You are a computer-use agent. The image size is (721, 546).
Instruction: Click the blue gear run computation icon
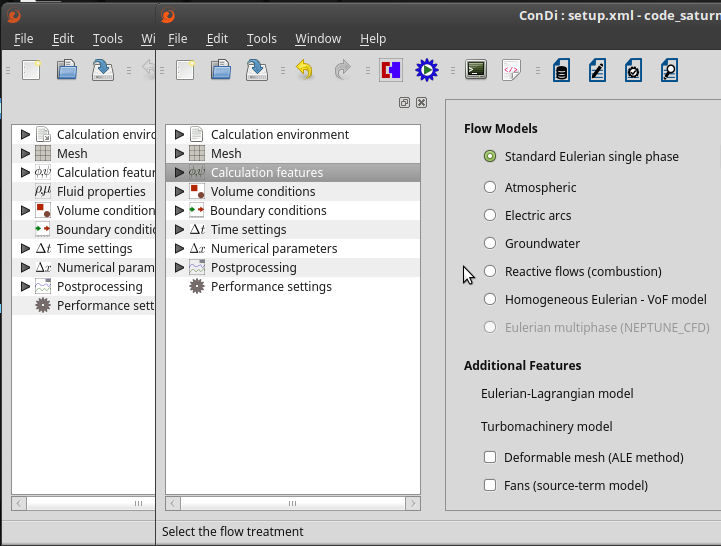[427, 70]
